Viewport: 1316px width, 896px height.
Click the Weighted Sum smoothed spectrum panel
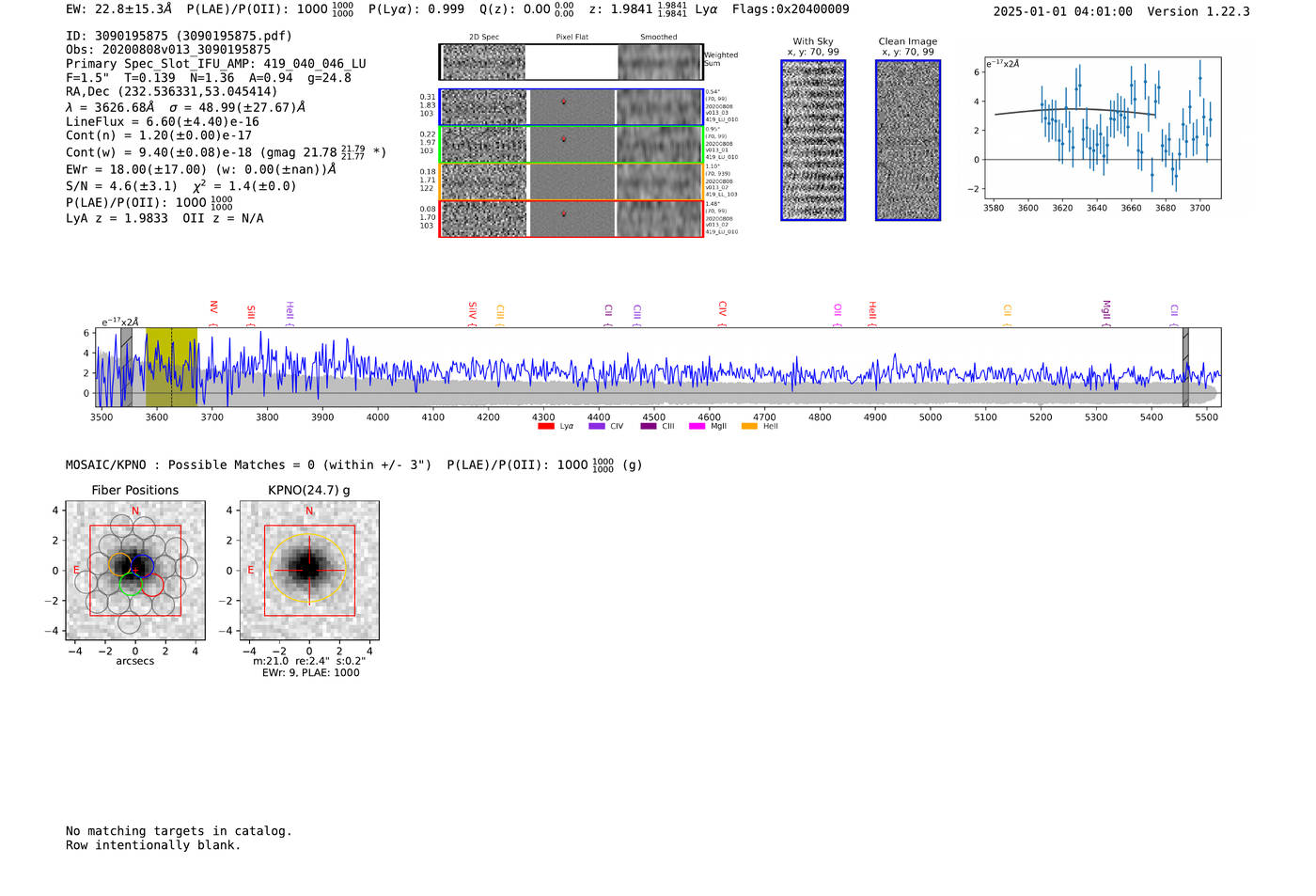pyautogui.click(x=659, y=62)
